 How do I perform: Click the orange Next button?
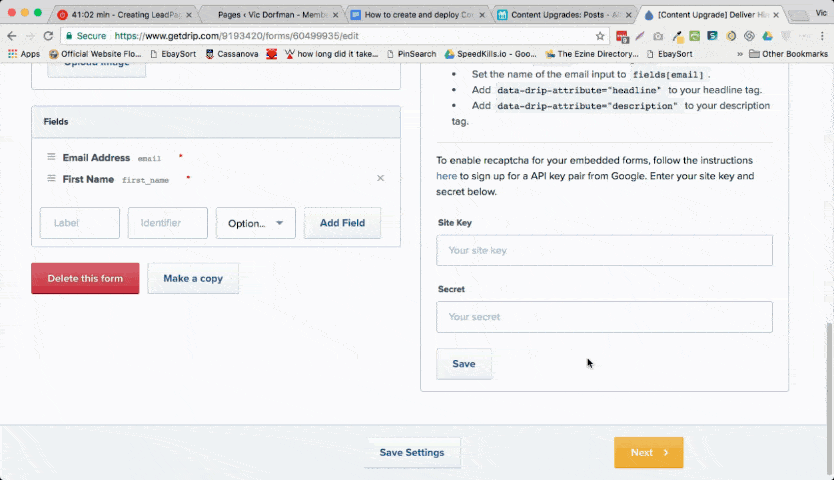pos(648,452)
